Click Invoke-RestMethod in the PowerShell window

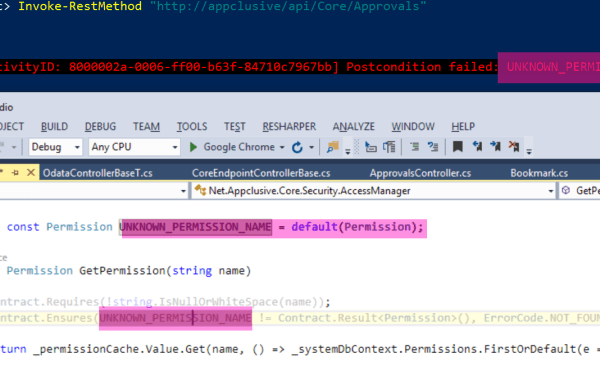(x=80, y=6)
